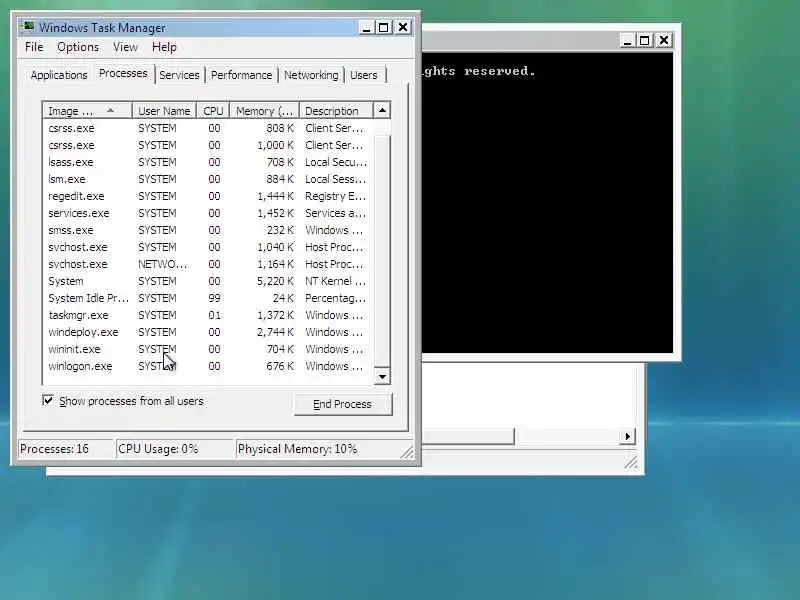This screenshot has width=800, height=600.
Task: Select the System process row
Action: pos(208,281)
